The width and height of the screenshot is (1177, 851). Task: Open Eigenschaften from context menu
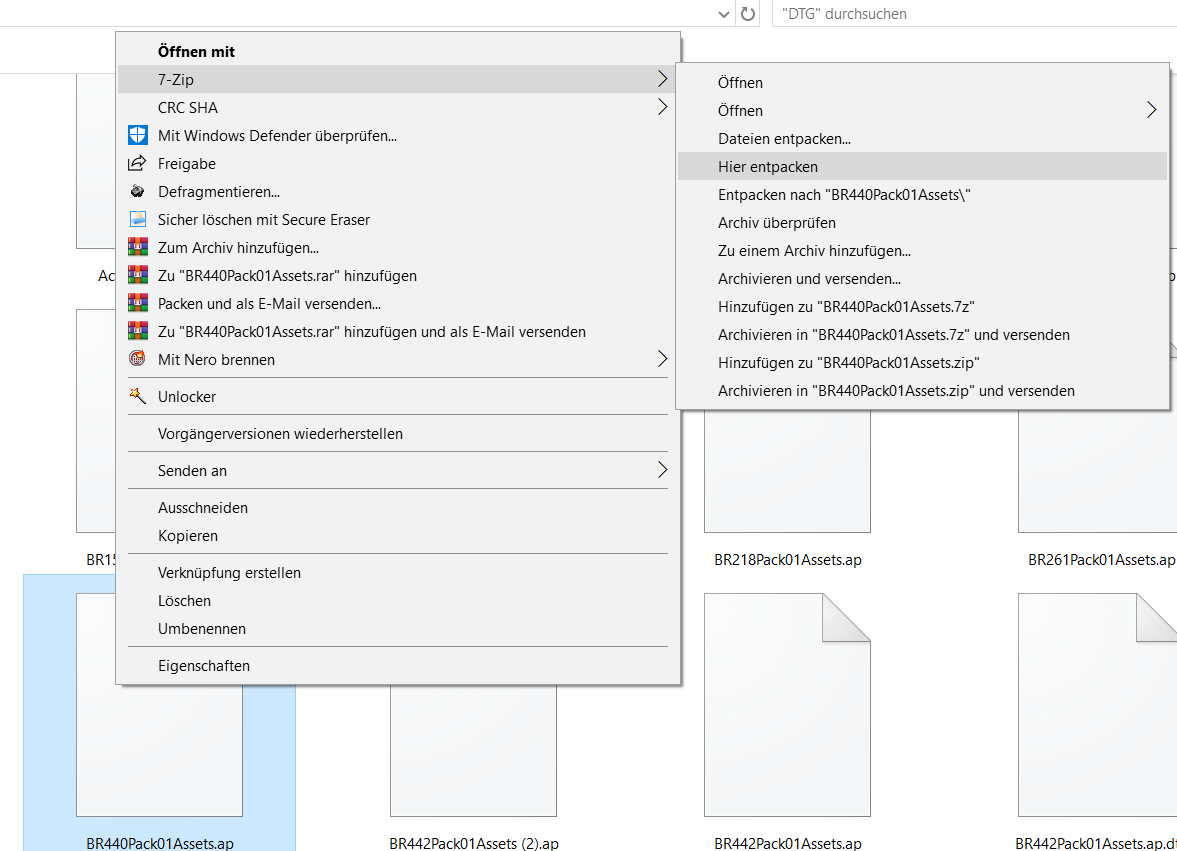click(x=399, y=666)
